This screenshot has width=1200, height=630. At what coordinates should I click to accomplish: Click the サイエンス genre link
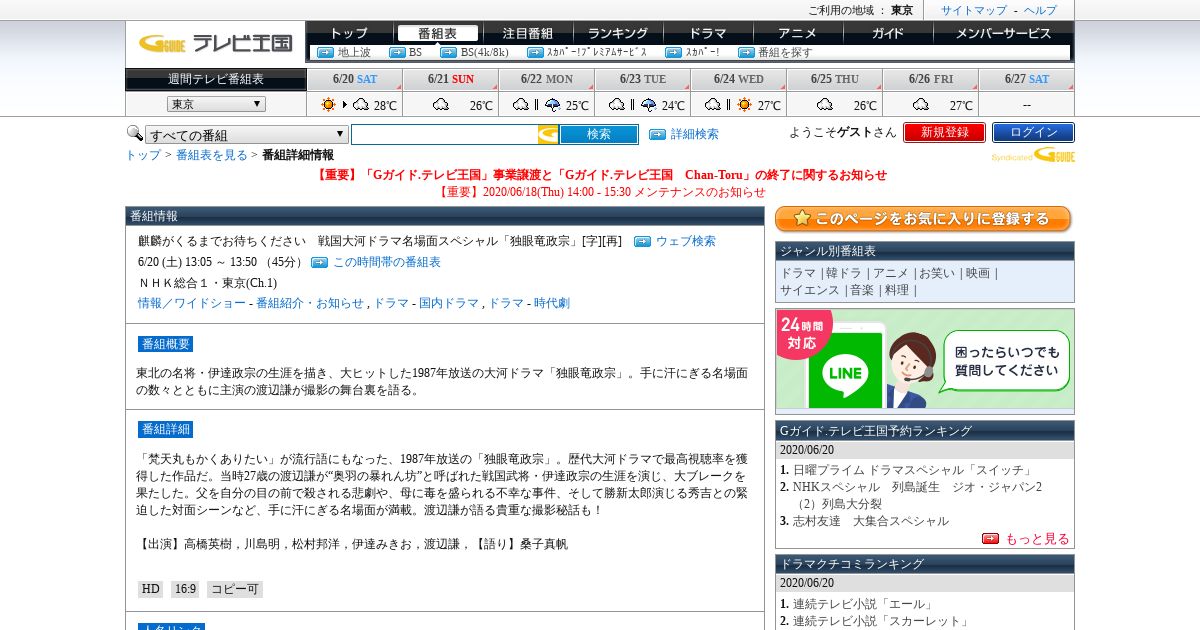[810, 290]
